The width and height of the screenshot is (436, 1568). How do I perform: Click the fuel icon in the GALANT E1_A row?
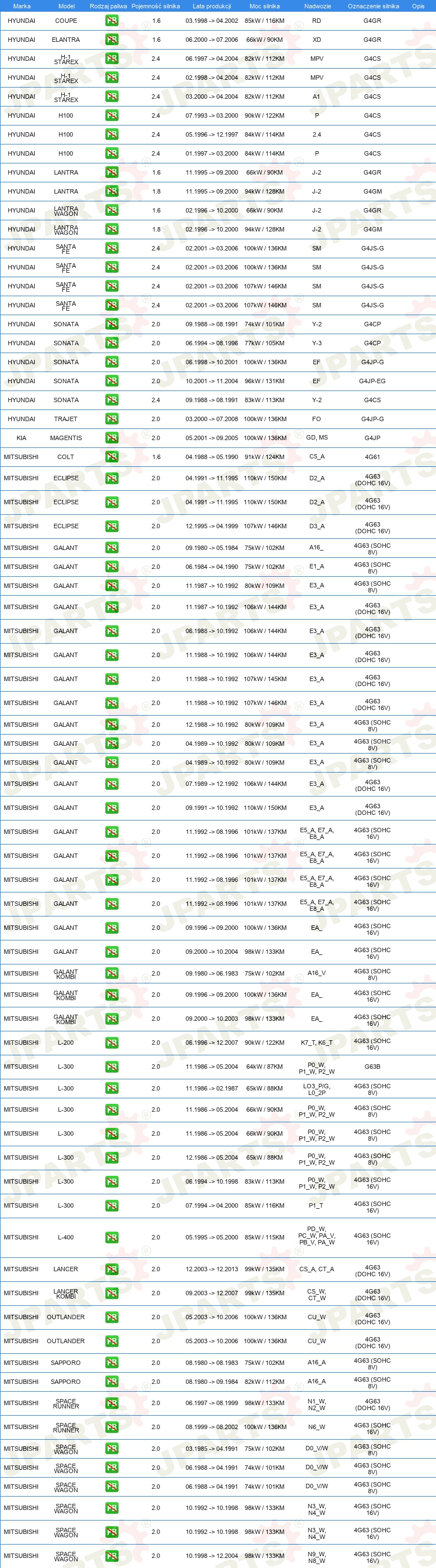pyautogui.click(x=112, y=567)
